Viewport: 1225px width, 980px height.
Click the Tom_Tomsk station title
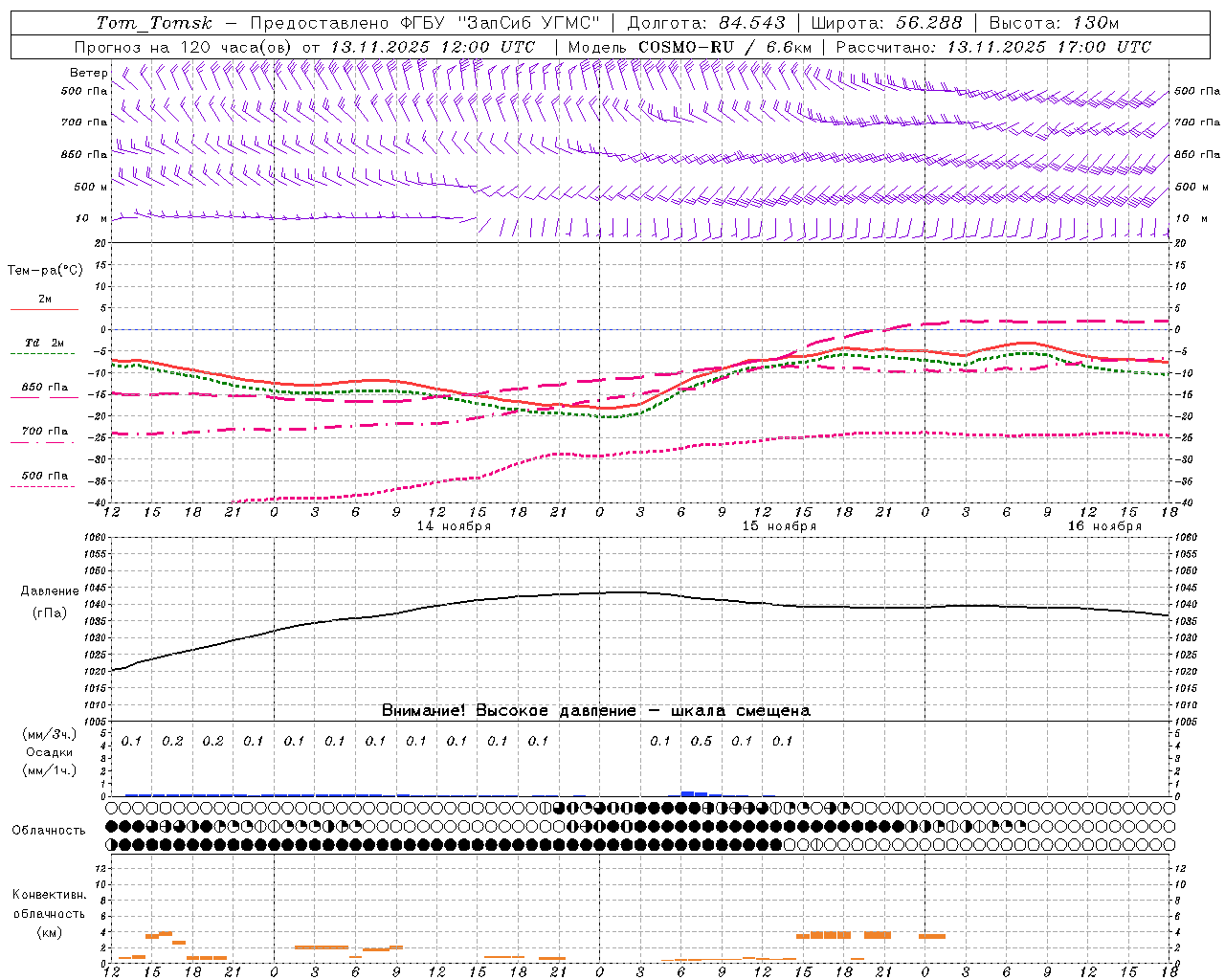[154, 23]
